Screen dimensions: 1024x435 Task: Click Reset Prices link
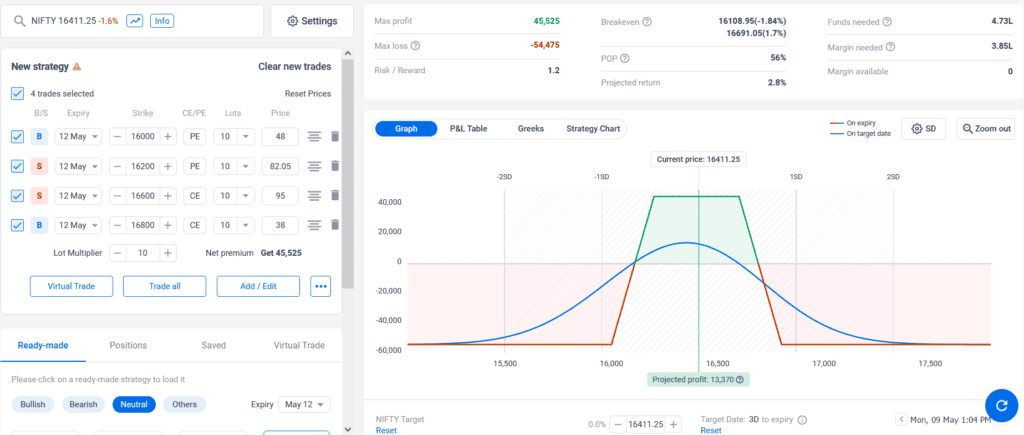pos(308,93)
